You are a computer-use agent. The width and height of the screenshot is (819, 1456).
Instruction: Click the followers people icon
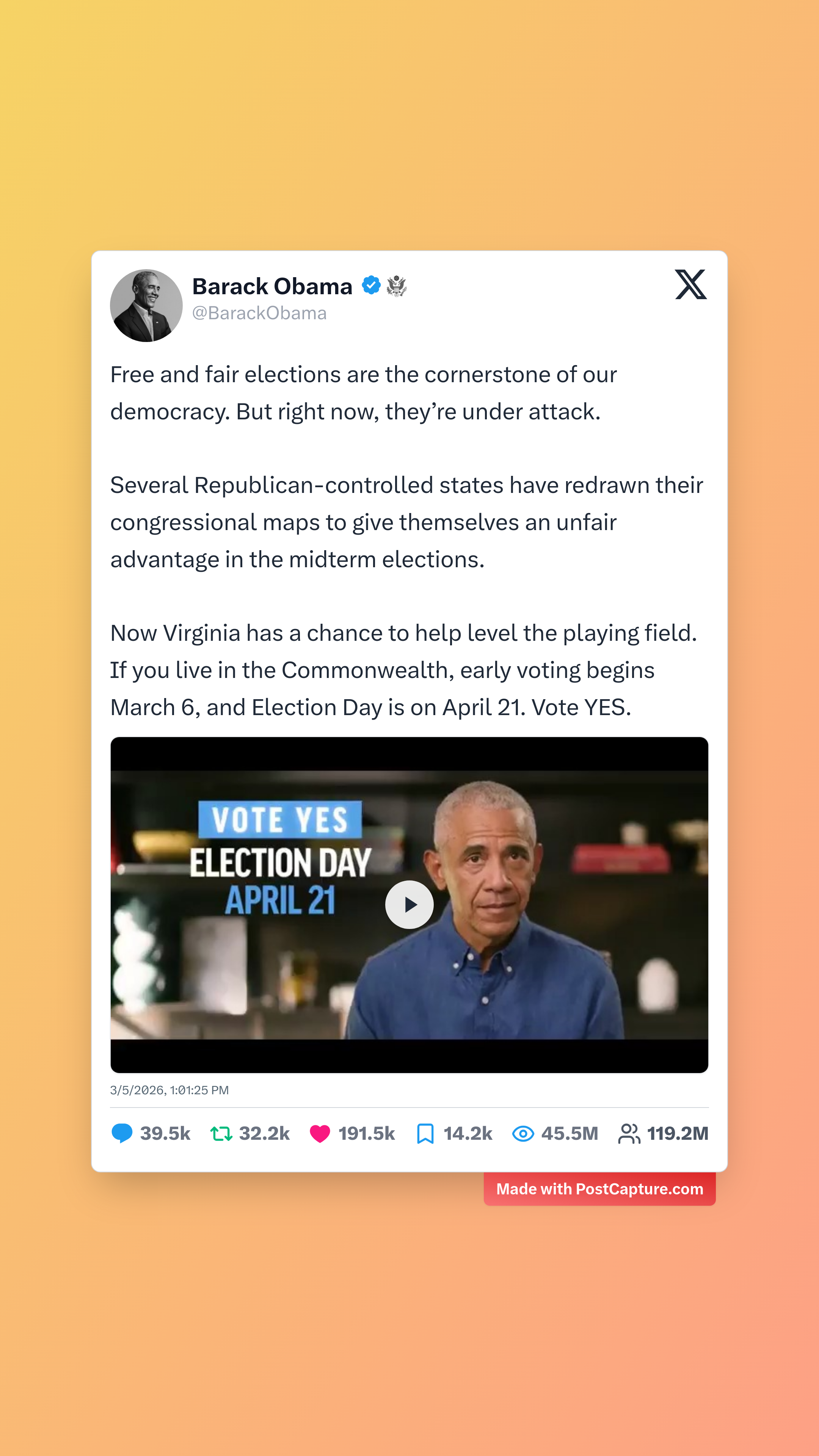(x=629, y=1133)
